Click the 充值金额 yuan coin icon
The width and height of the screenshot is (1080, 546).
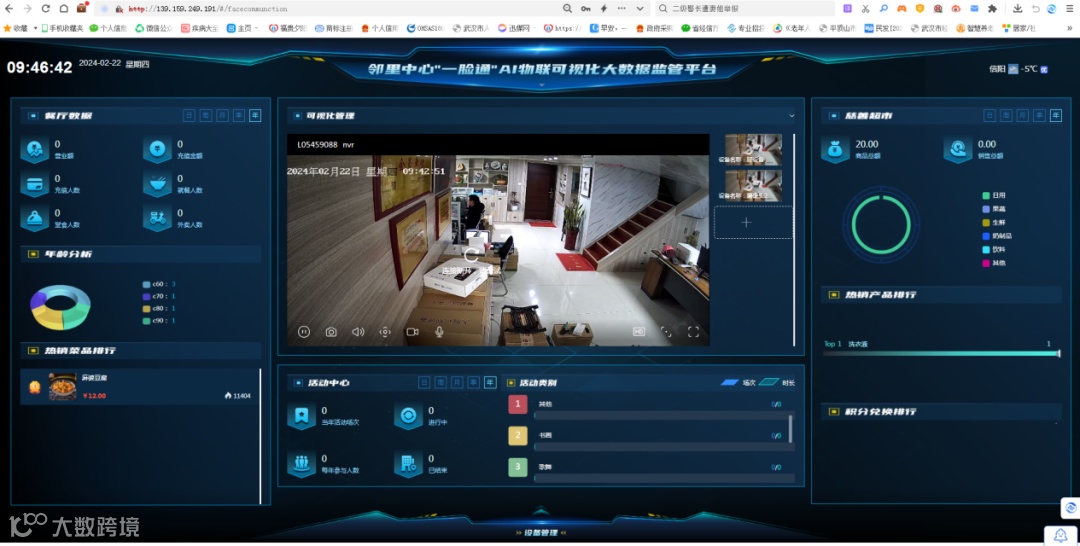[x=157, y=149]
